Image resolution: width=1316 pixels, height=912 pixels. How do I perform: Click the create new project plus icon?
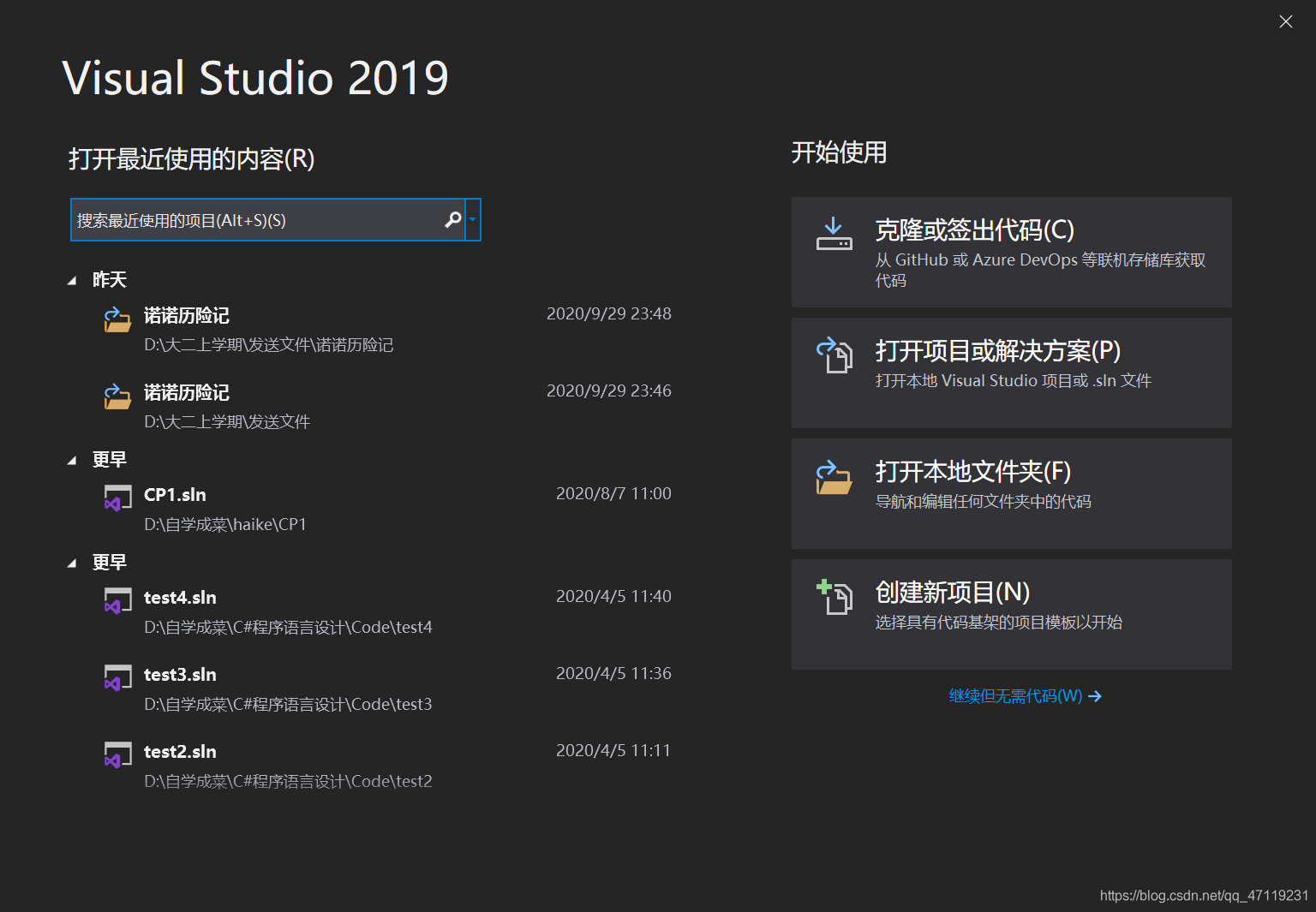click(x=834, y=597)
